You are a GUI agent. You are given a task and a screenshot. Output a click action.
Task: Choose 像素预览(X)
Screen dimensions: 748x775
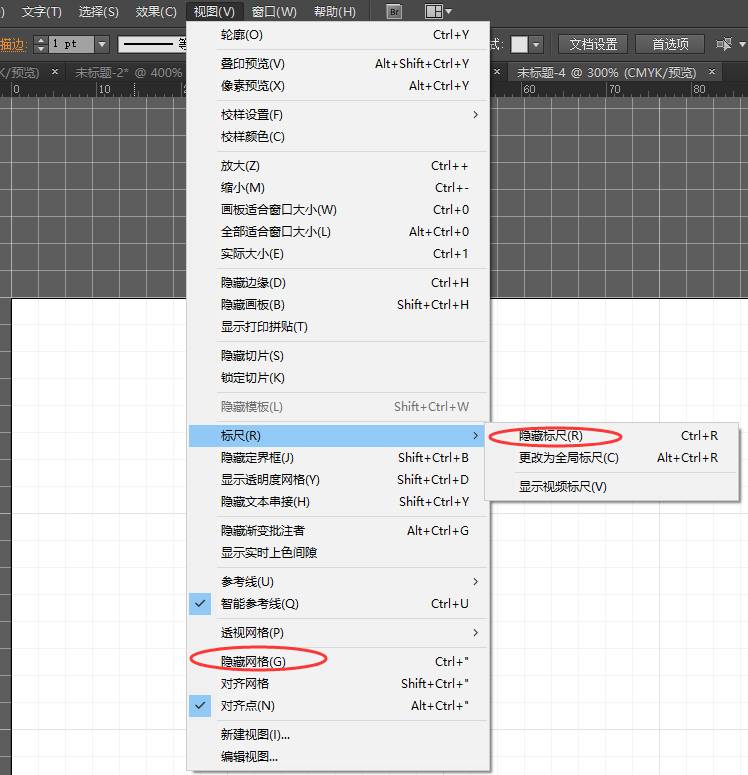point(339,86)
